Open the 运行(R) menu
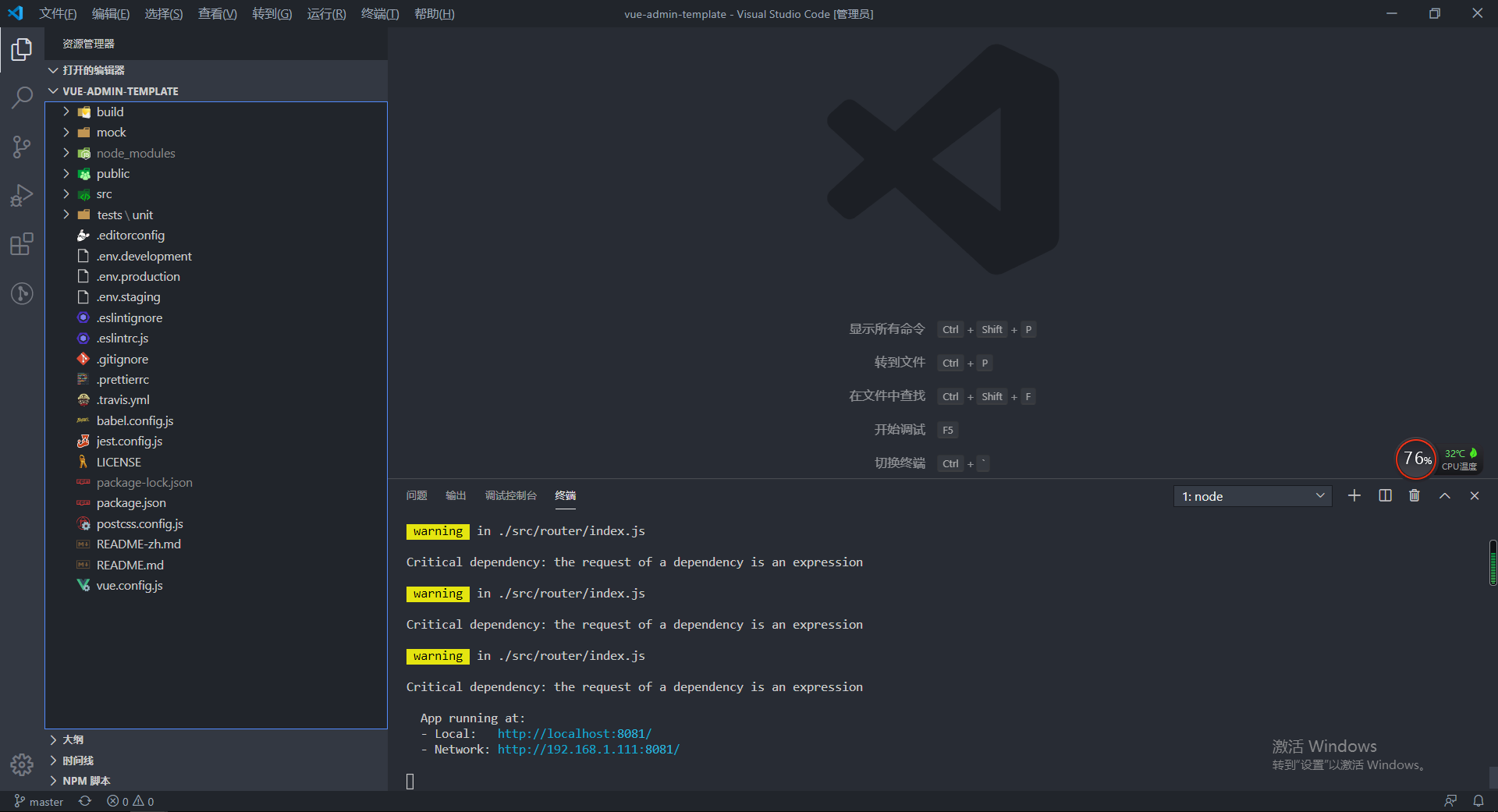 [326, 14]
